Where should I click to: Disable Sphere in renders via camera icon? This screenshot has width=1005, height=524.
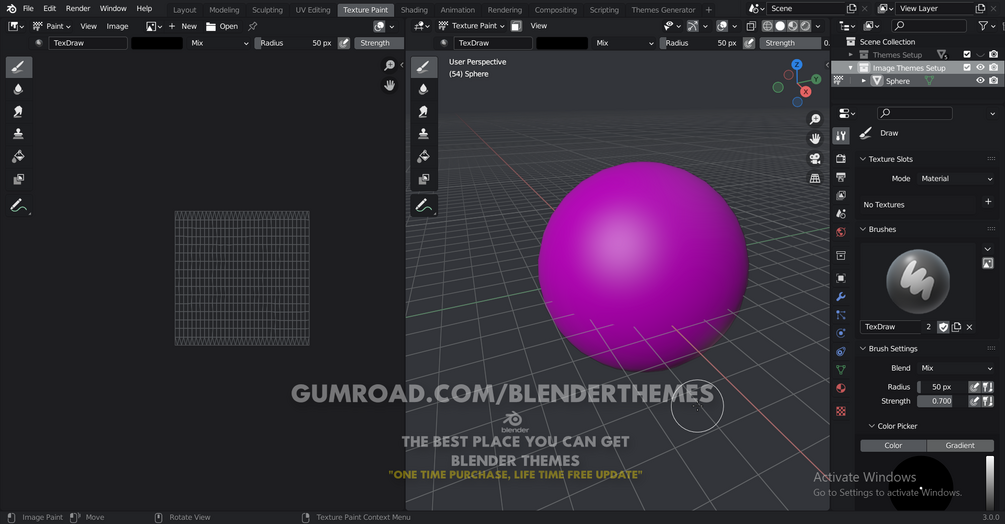[993, 81]
